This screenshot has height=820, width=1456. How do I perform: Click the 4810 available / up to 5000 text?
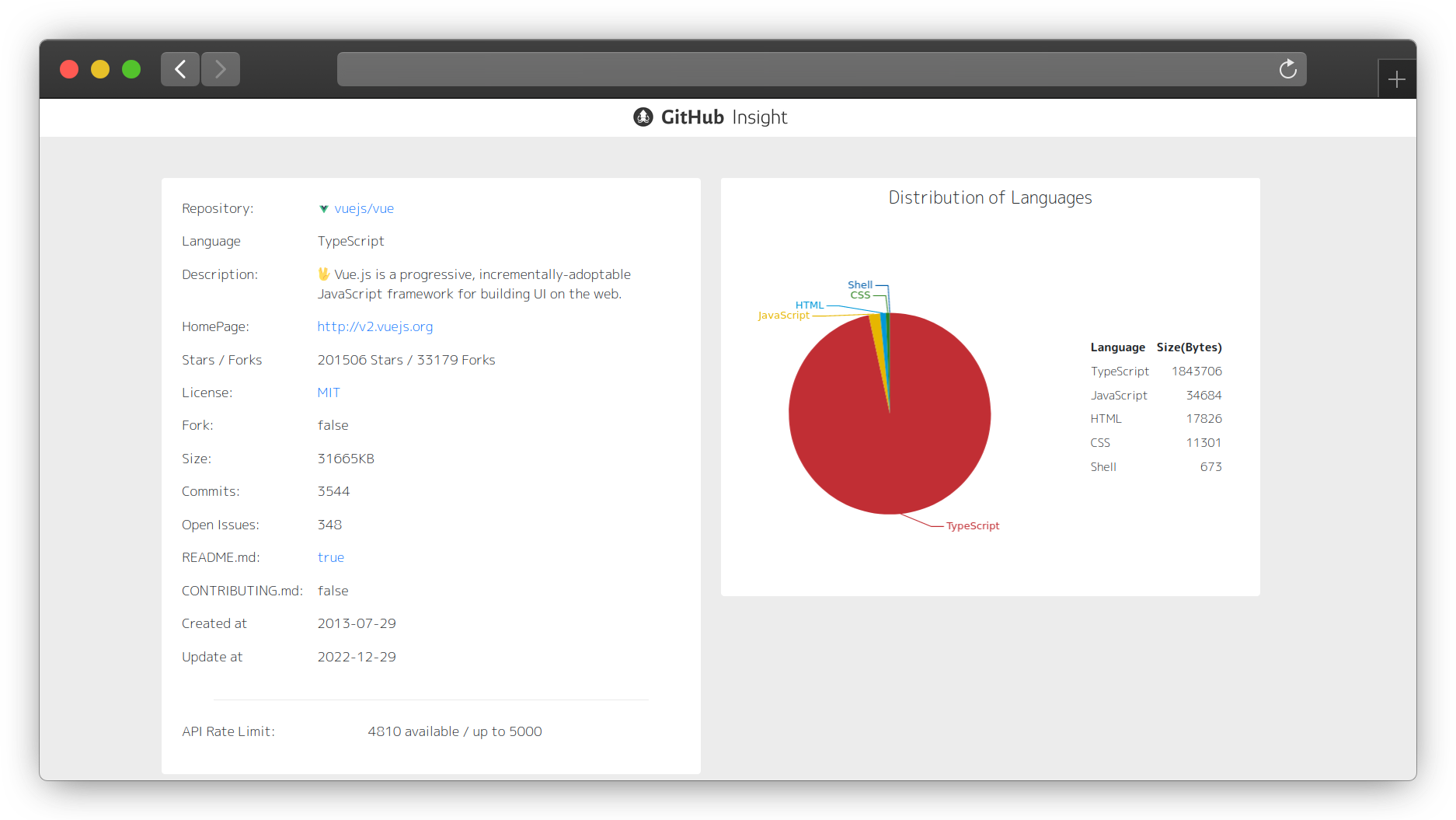pyautogui.click(x=455, y=731)
